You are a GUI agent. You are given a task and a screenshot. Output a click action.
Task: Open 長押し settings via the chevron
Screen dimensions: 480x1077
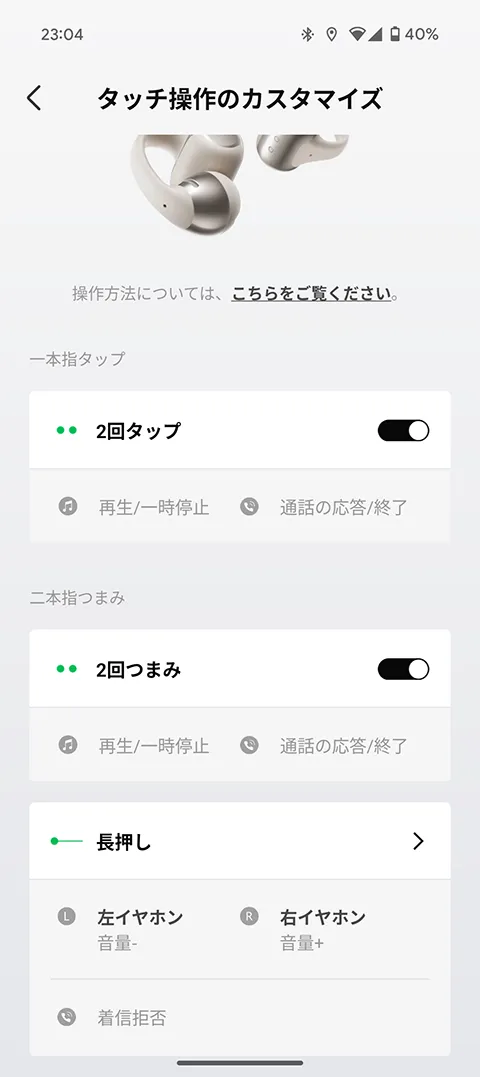[x=418, y=841]
